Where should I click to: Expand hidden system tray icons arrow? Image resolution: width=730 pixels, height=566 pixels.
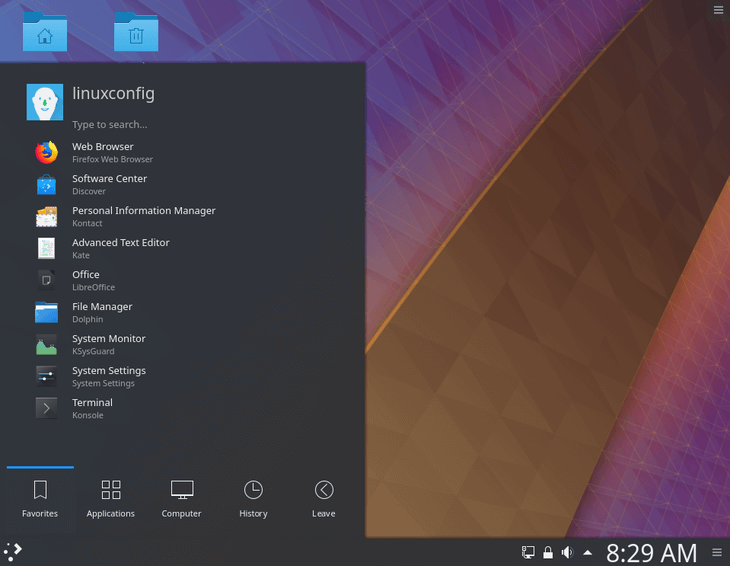click(x=588, y=553)
